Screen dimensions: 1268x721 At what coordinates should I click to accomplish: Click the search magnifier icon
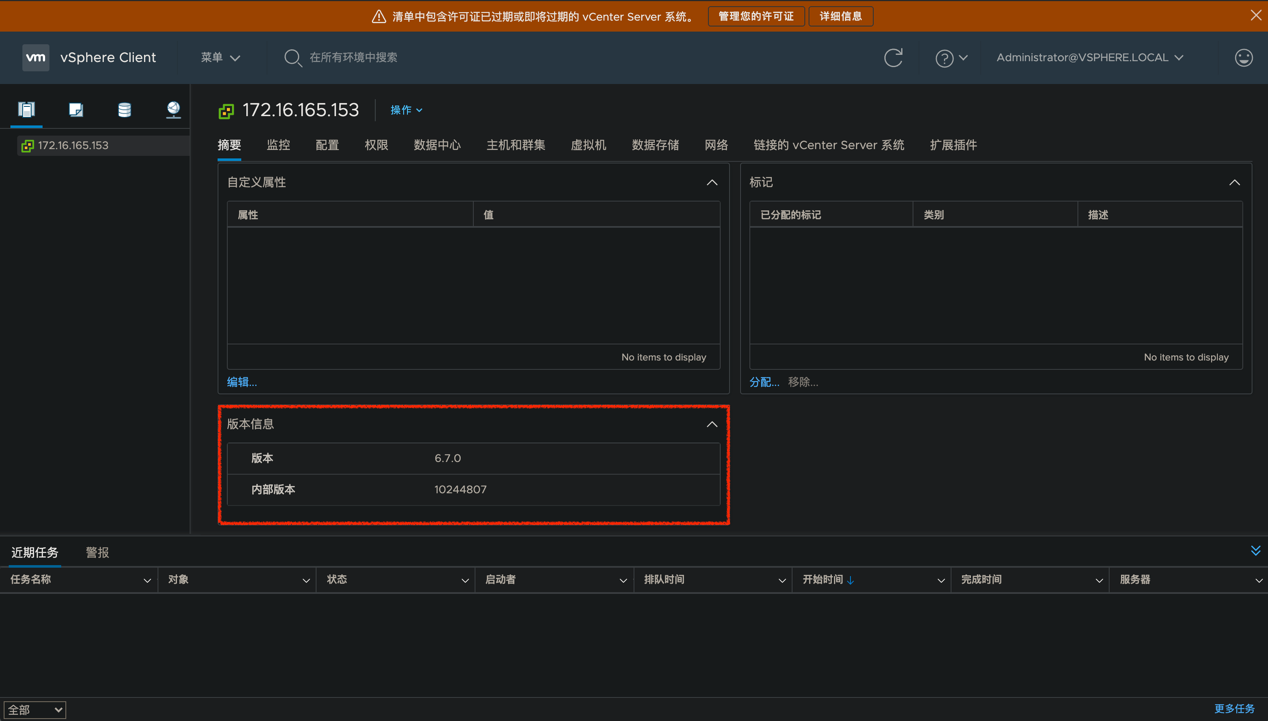(293, 58)
